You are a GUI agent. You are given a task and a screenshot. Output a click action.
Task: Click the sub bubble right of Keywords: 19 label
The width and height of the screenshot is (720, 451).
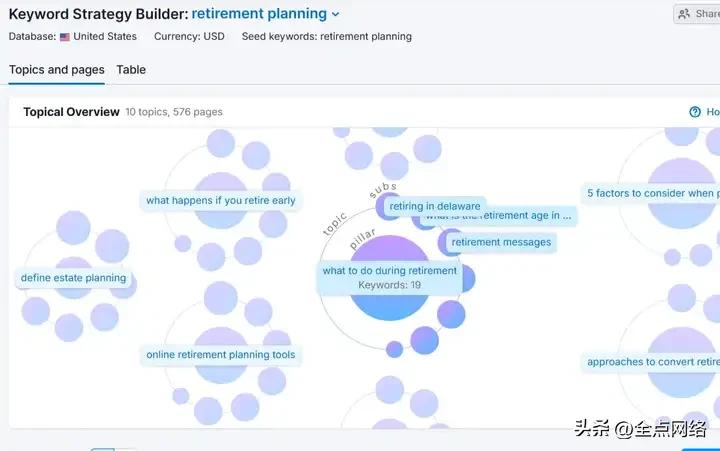(x=468, y=279)
